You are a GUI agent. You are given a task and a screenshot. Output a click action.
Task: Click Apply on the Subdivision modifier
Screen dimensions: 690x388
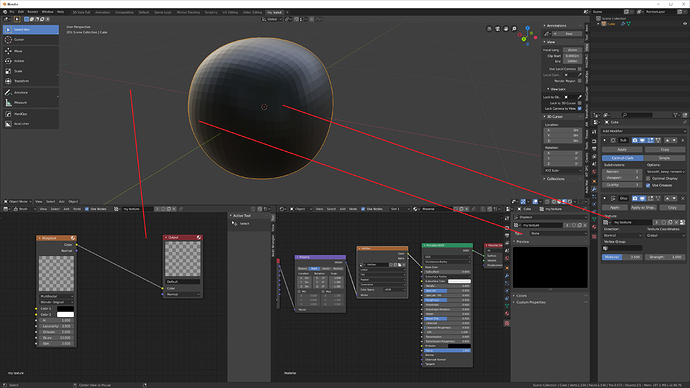click(x=622, y=150)
